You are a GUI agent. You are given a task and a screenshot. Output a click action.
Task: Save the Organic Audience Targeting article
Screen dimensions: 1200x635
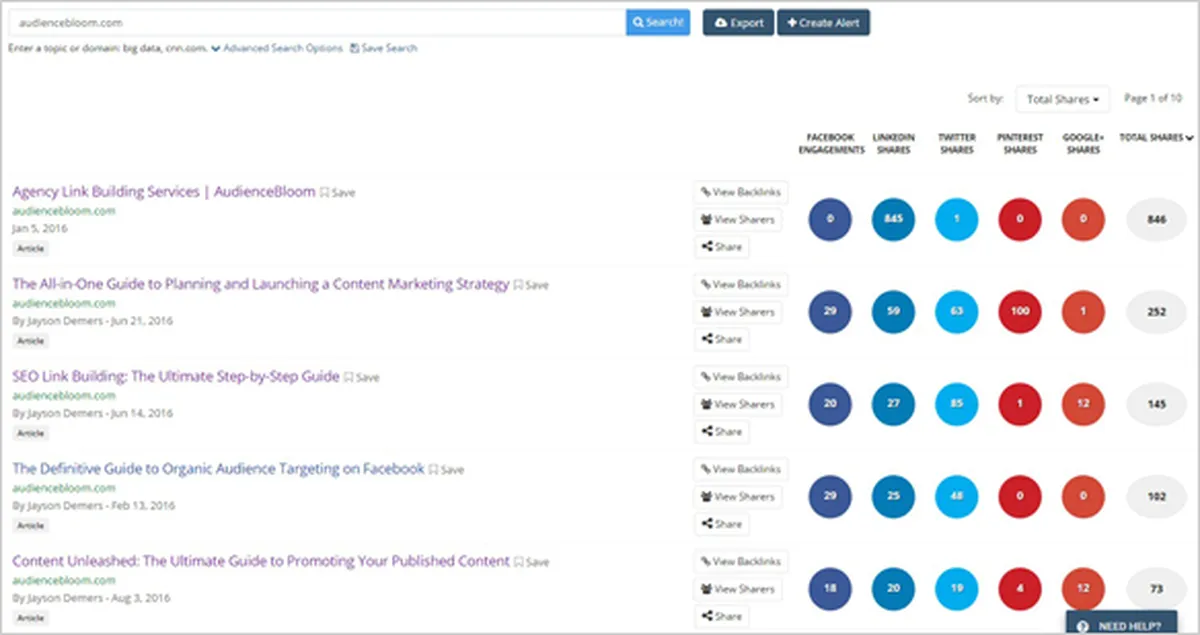point(446,470)
